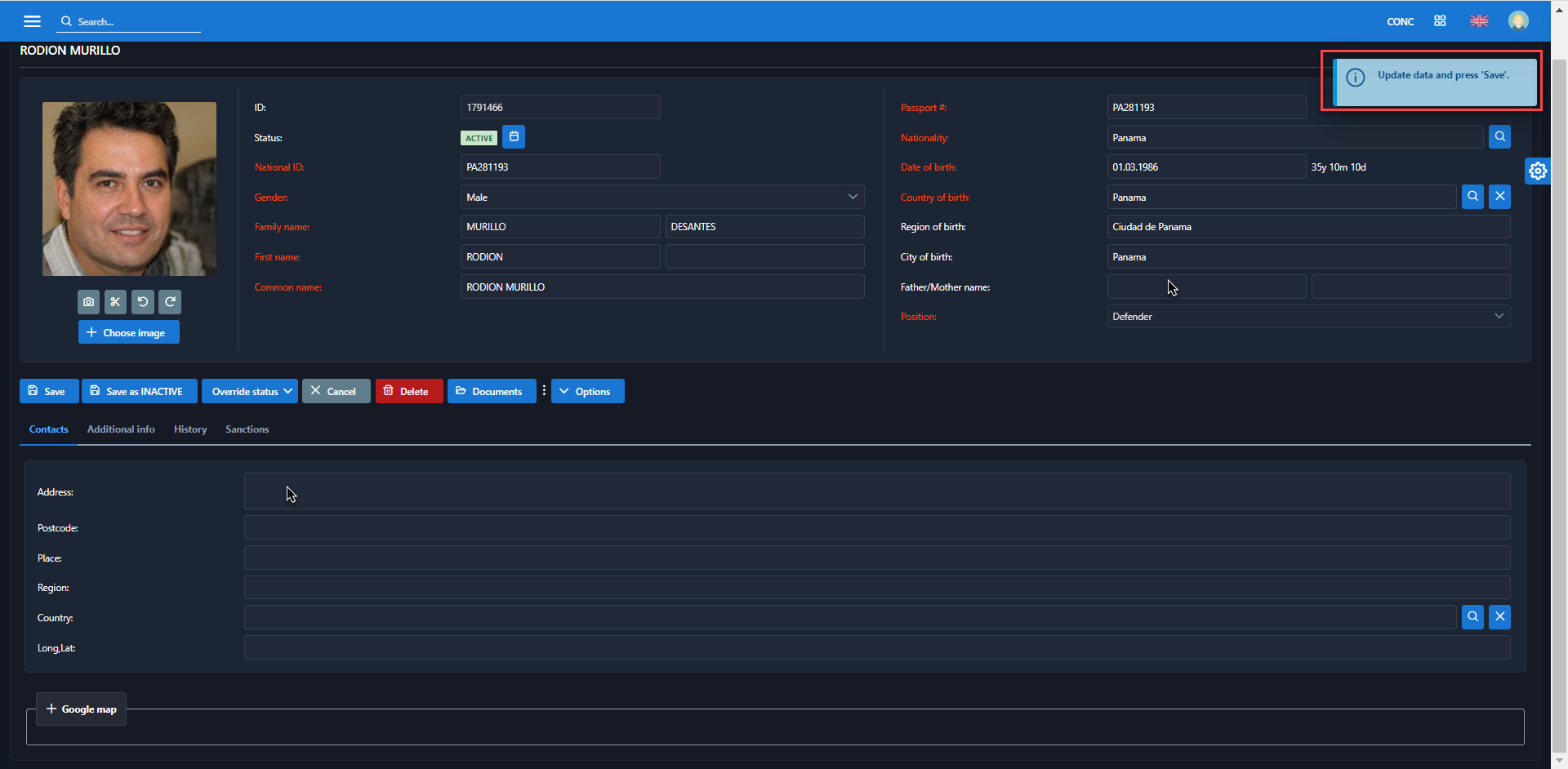Click the Mother name field
The height and width of the screenshot is (769, 1568).
point(1410,287)
